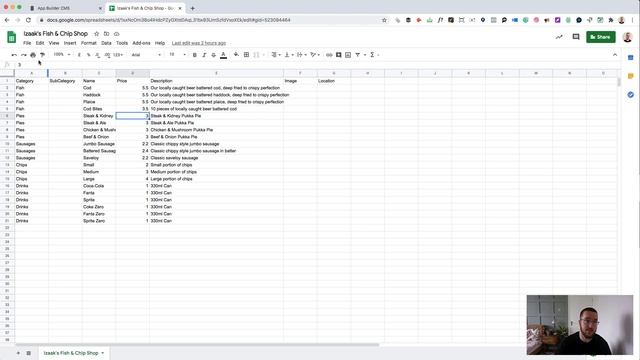Viewport: 640px width, 360px height.
Task: Increase decimal places
Action: [107, 55]
